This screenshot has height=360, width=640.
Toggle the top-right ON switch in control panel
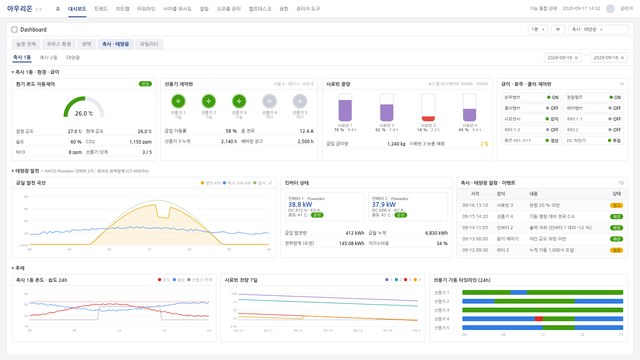(x=615, y=97)
